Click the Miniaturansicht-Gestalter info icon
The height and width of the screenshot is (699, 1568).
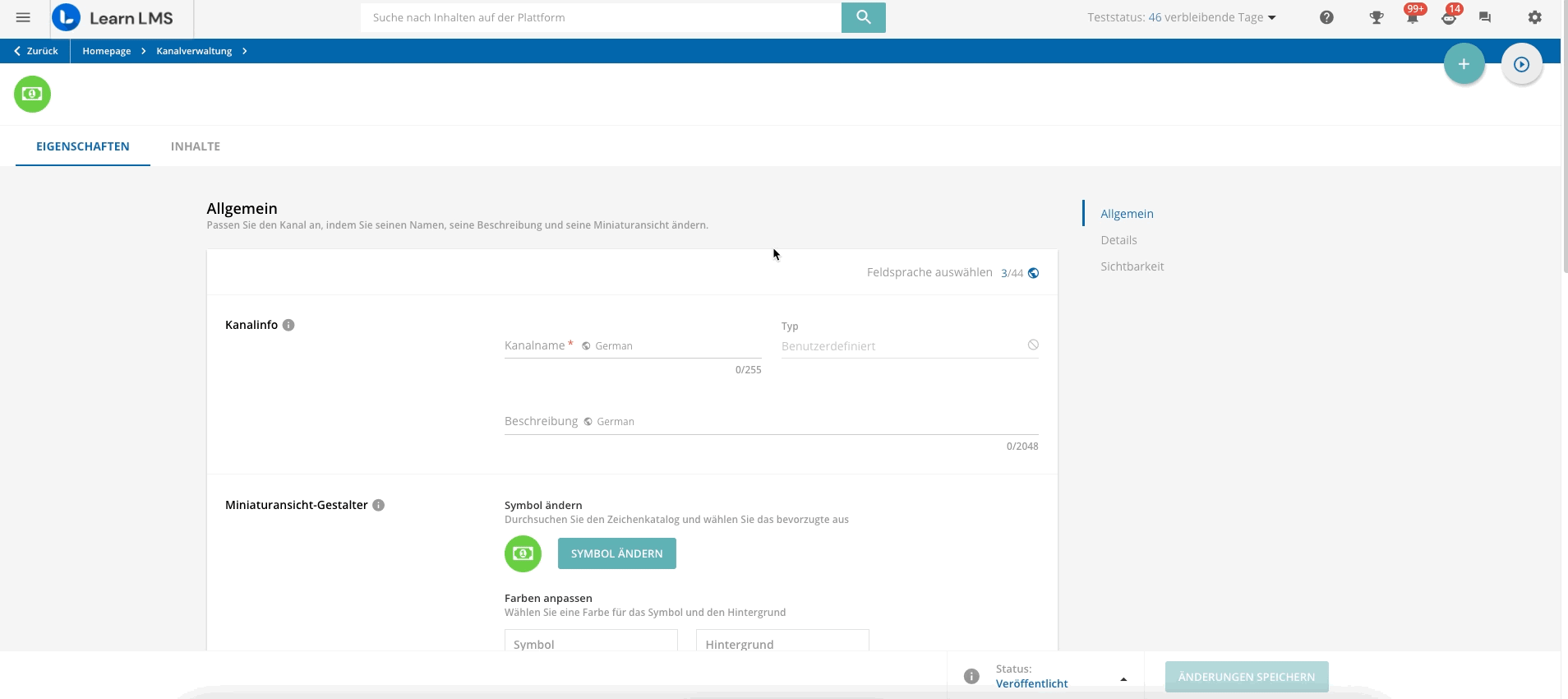[x=378, y=505]
